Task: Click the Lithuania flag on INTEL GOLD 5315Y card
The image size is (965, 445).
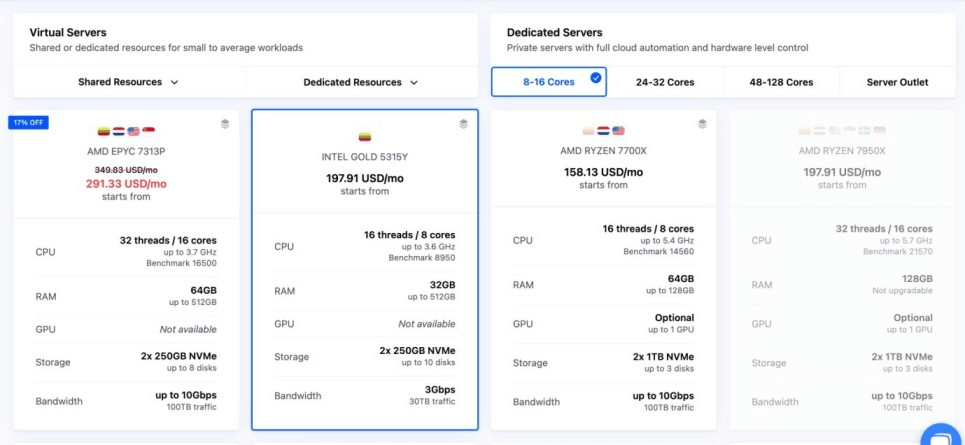Action: pyautogui.click(x=365, y=137)
